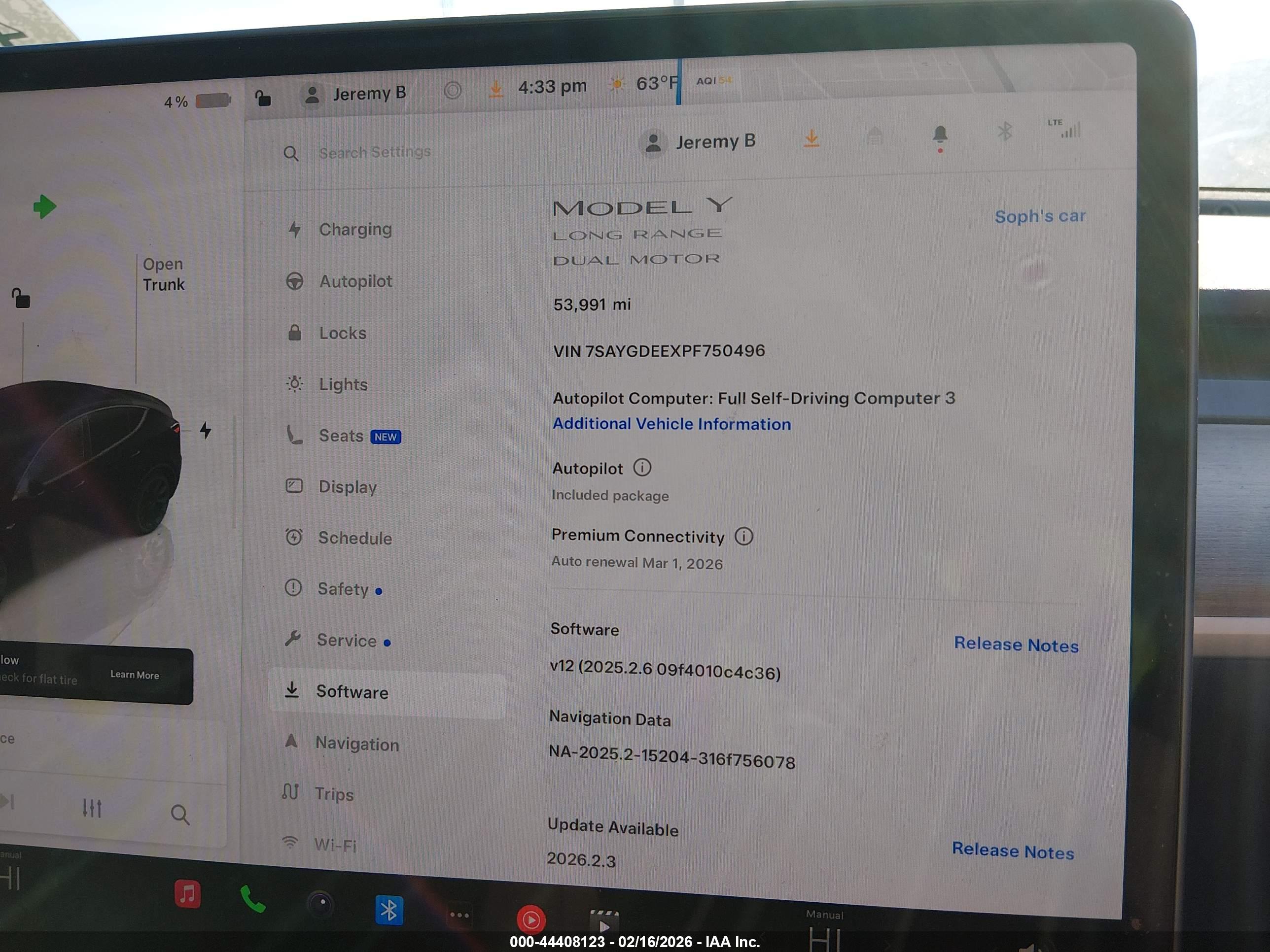Viewport: 1270px width, 952px height.
Task: Show Premium Connectivity info icon
Action: [743, 536]
